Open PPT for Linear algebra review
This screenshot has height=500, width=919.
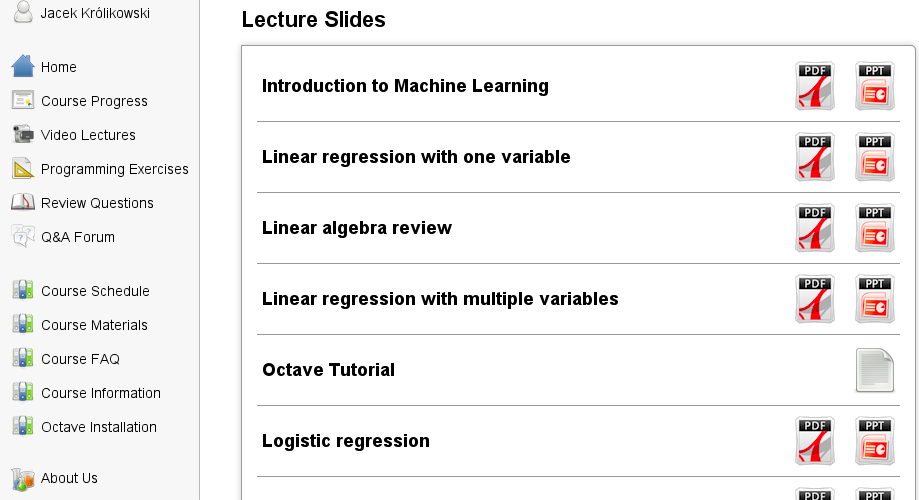coord(874,227)
